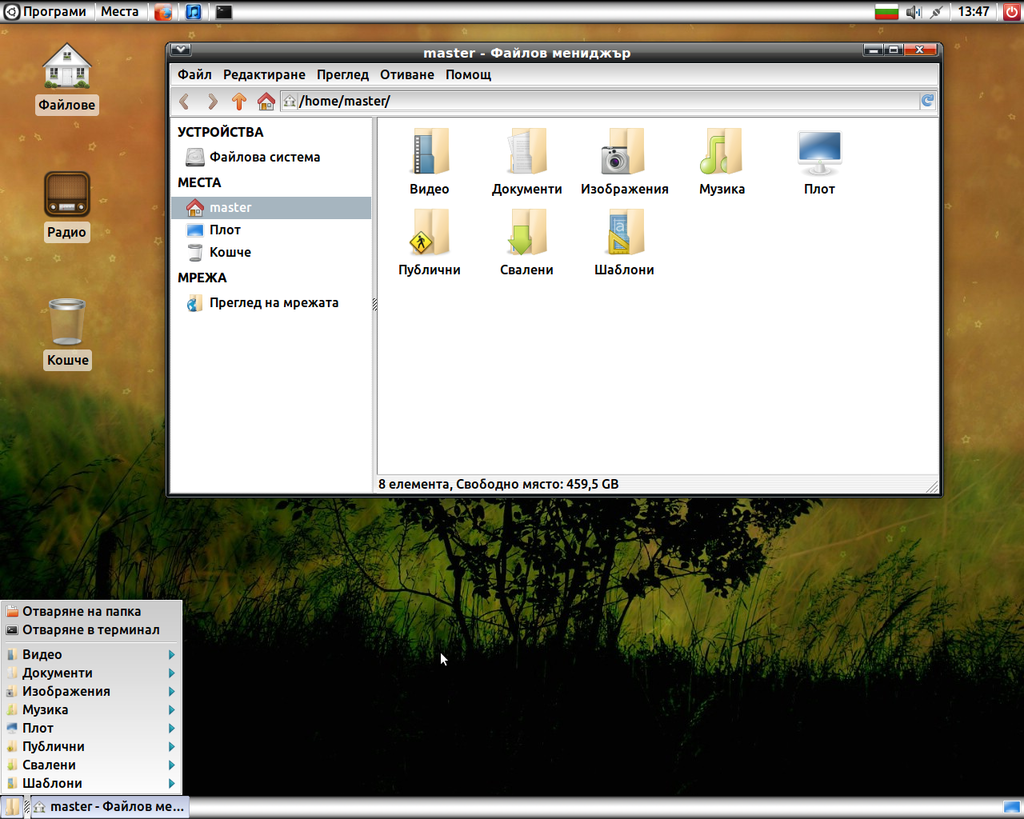Open the volume speaker indicator

click(x=913, y=12)
